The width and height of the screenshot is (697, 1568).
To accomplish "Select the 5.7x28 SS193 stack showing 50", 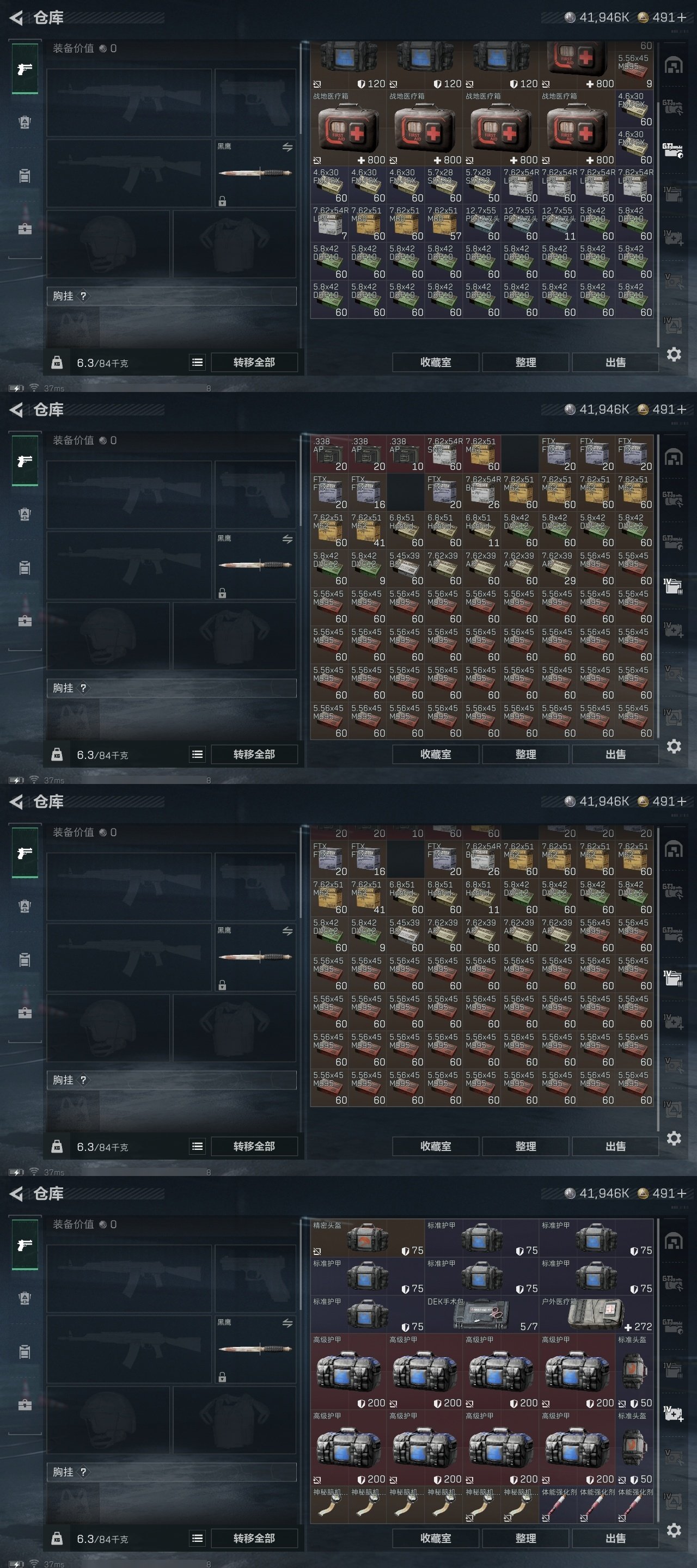I will (481, 185).
